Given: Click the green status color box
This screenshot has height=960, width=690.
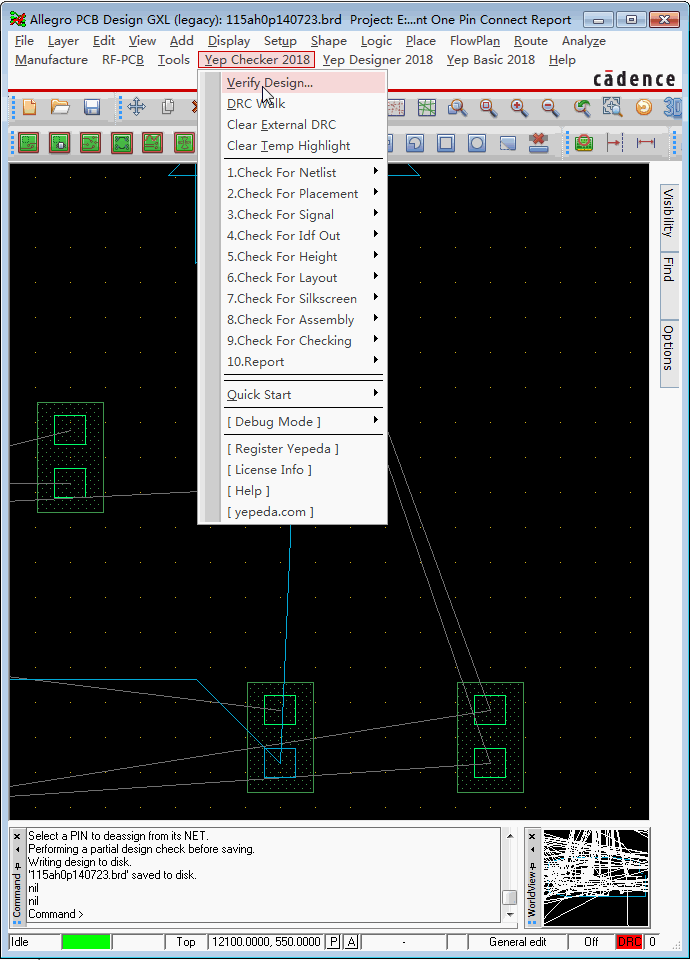Looking at the screenshot, I should tap(86, 942).
